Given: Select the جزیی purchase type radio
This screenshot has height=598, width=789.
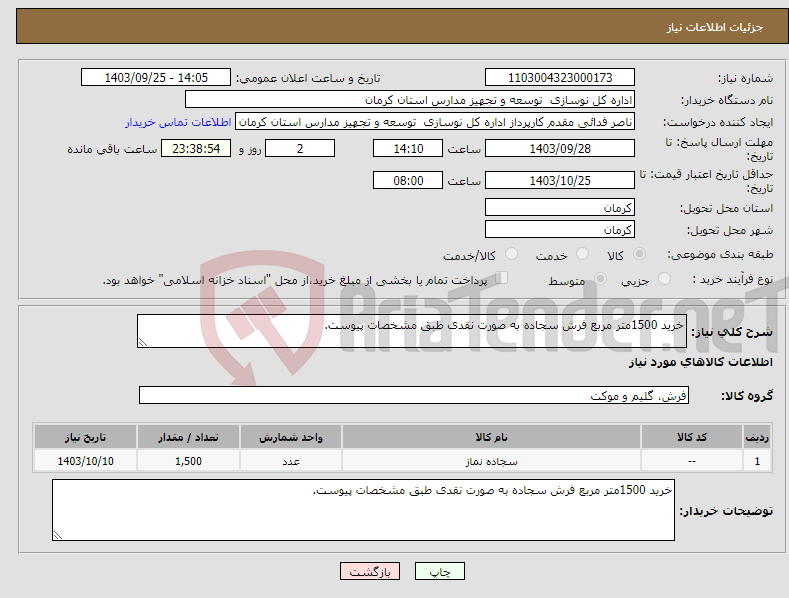Looking at the screenshot, I should click(664, 278).
